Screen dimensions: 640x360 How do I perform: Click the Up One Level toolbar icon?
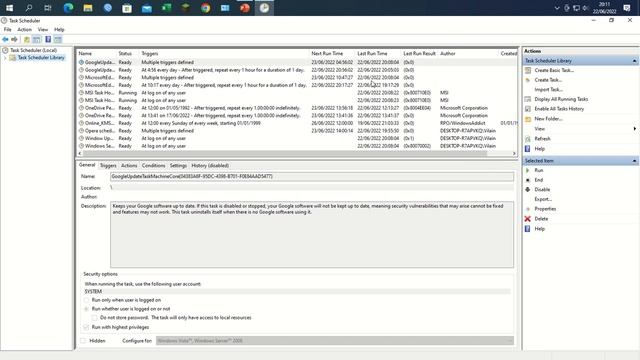[x=27, y=39]
